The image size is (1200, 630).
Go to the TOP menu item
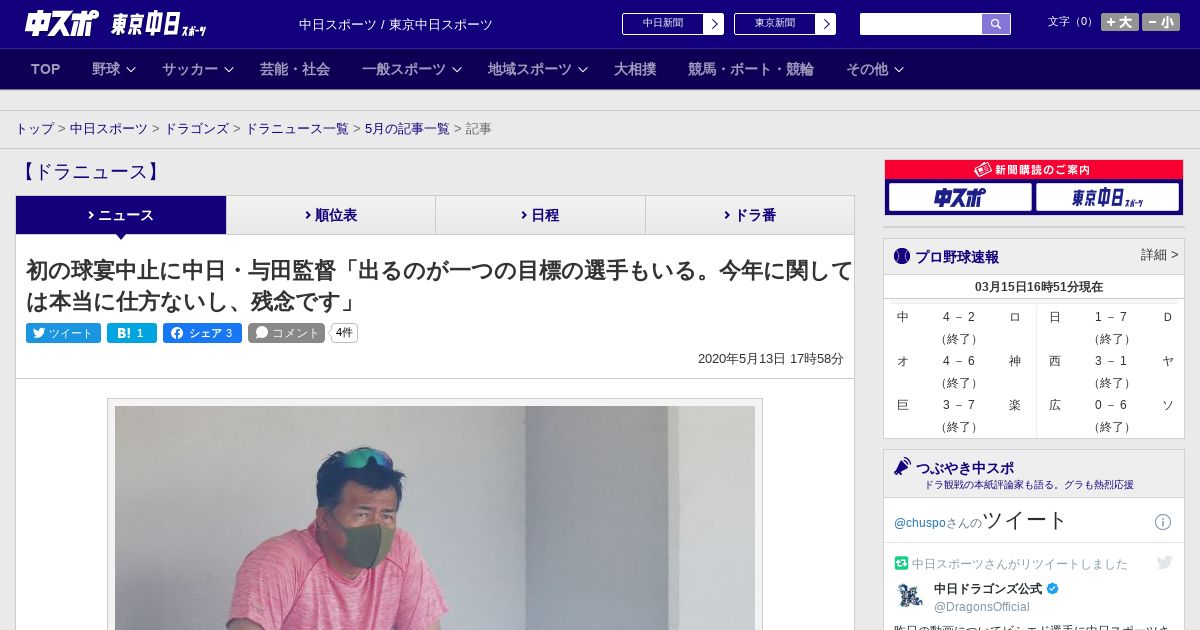tap(46, 69)
